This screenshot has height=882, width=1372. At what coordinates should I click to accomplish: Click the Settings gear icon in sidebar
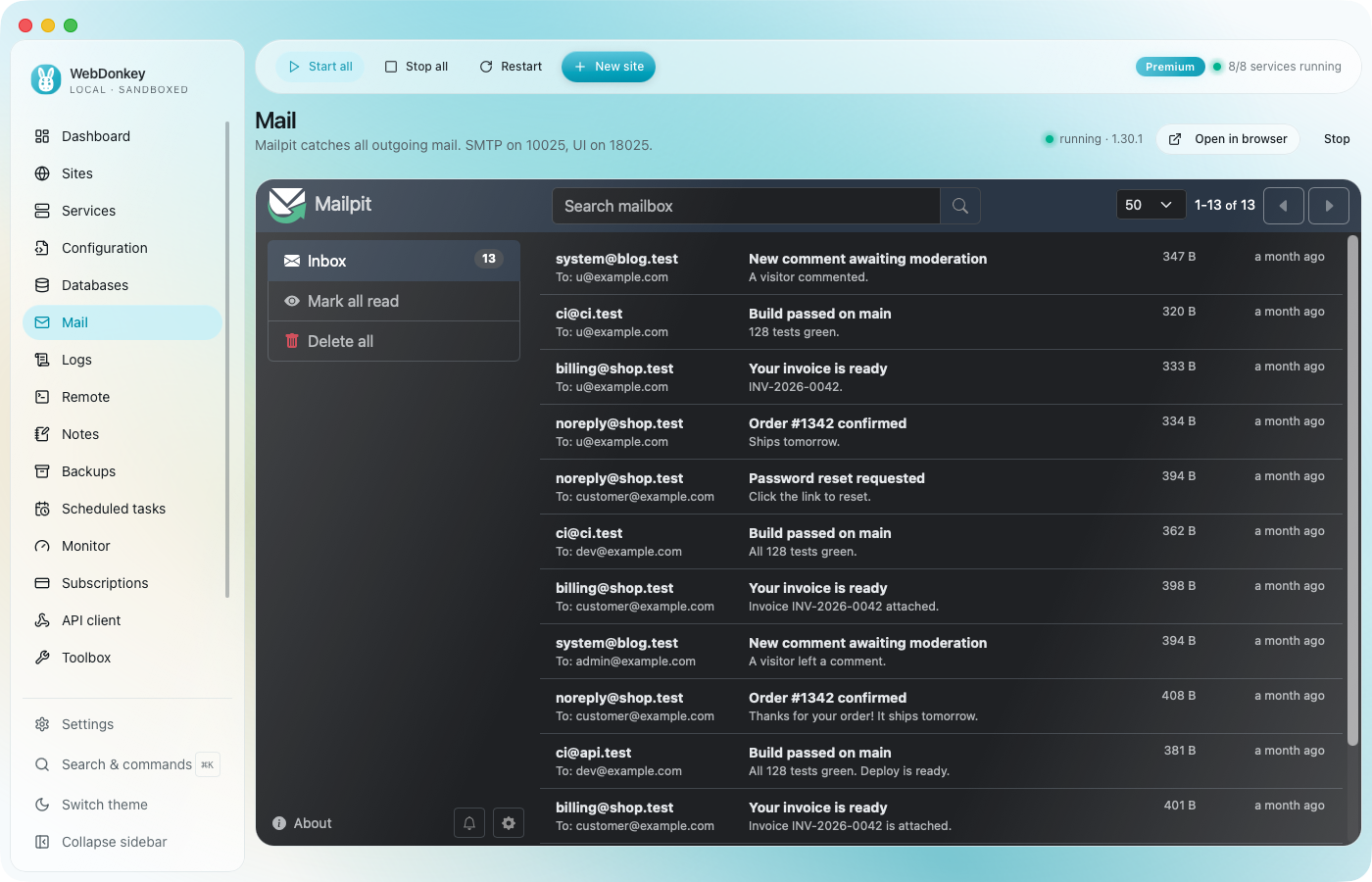(42, 724)
